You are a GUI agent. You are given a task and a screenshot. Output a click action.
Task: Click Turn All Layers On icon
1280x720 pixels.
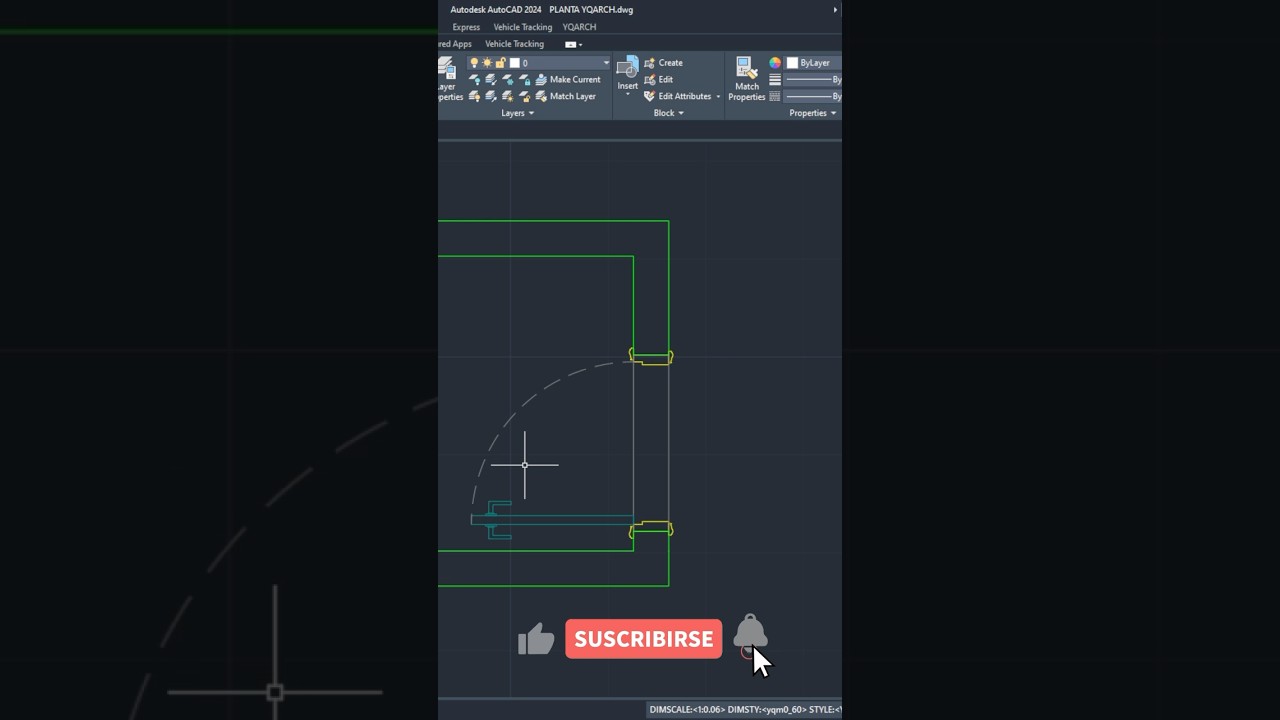click(x=474, y=97)
